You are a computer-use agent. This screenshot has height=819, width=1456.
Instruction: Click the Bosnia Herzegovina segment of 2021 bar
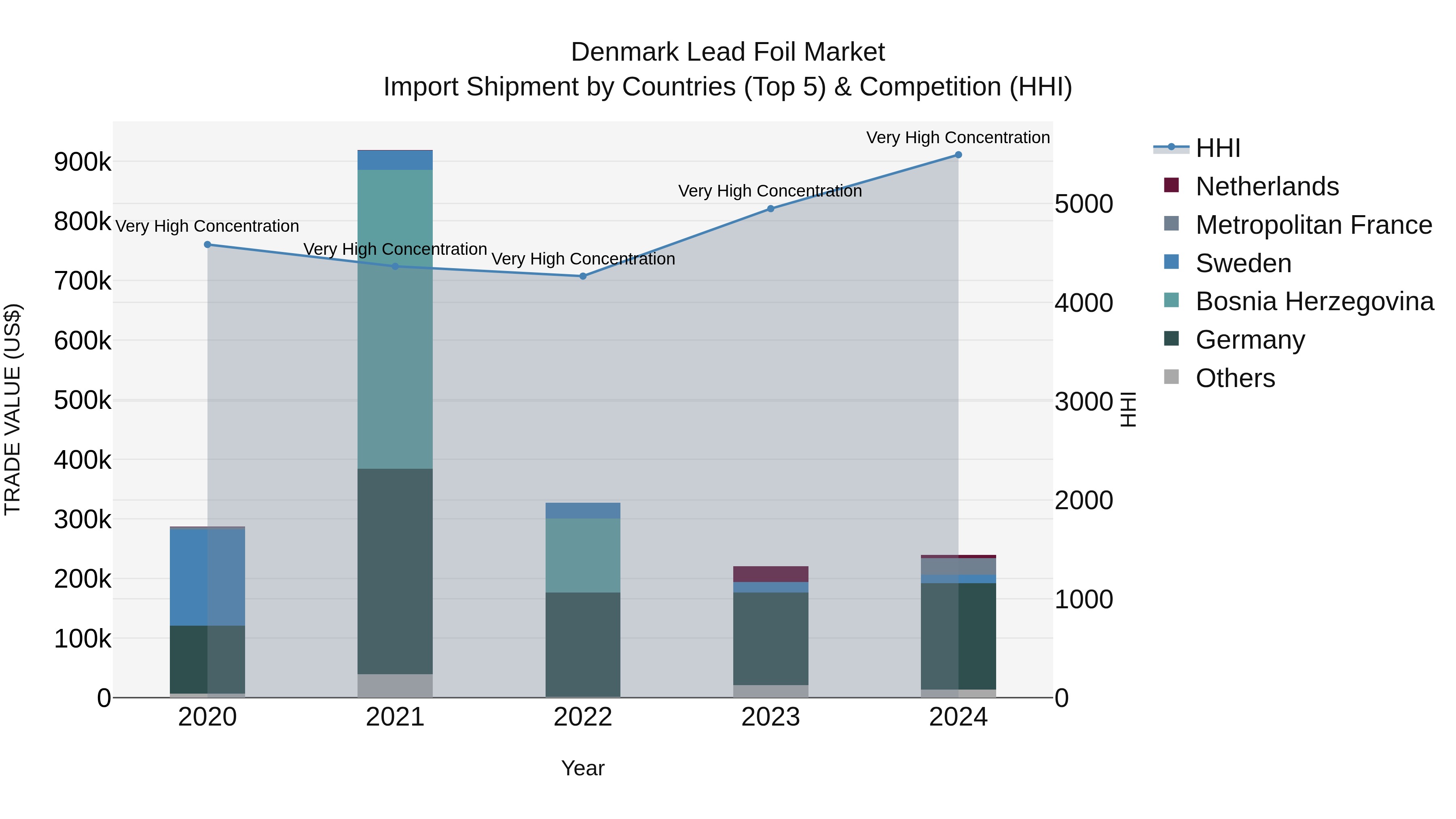coord(395,320)
